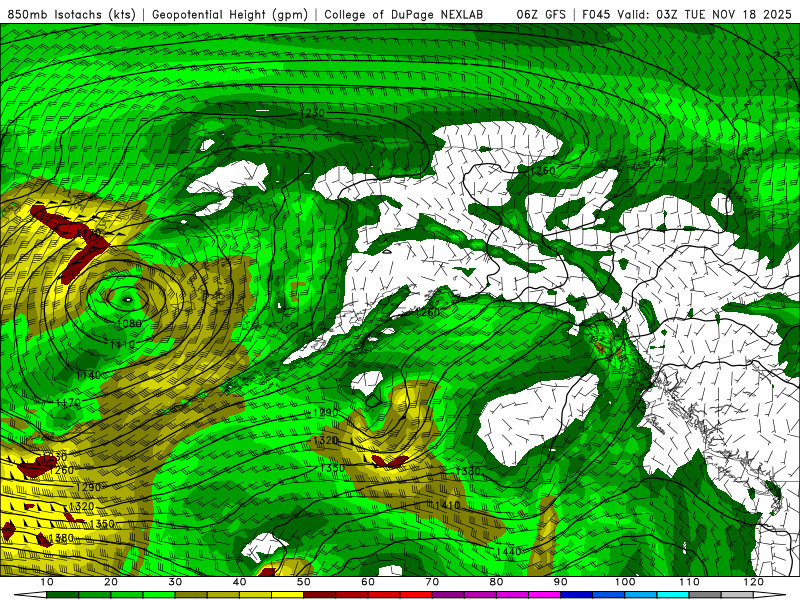Click the '850mb Isotachs (kts)' title text
The height and width of the screenshot is (600, 800).
pyautogui.click(x=71, y=14)
